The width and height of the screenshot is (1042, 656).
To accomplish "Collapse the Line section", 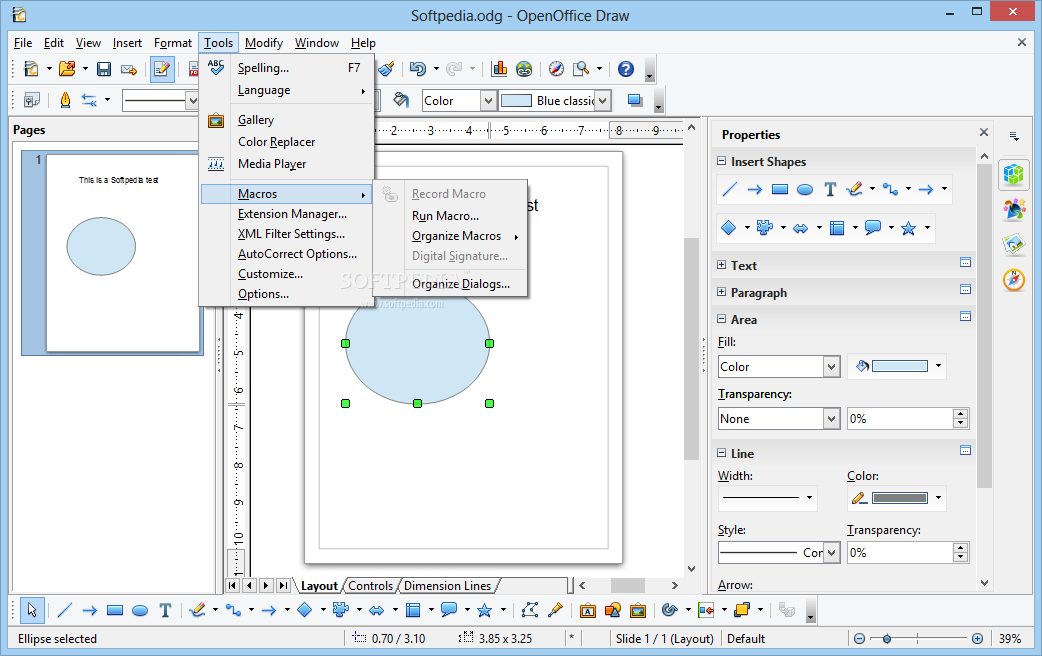I will click(x=722, y=453).
